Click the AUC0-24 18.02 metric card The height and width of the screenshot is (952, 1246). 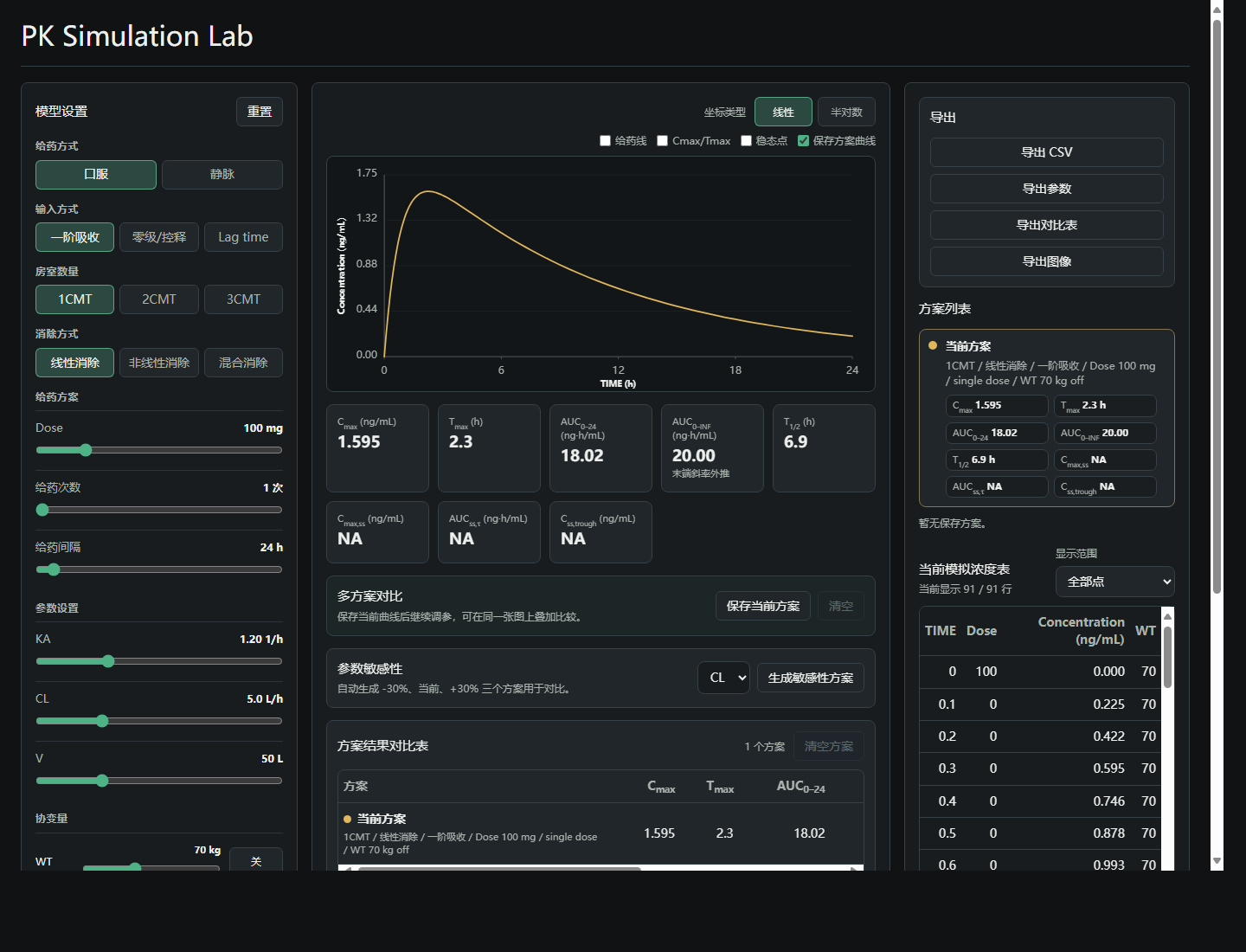coord(601,448)
